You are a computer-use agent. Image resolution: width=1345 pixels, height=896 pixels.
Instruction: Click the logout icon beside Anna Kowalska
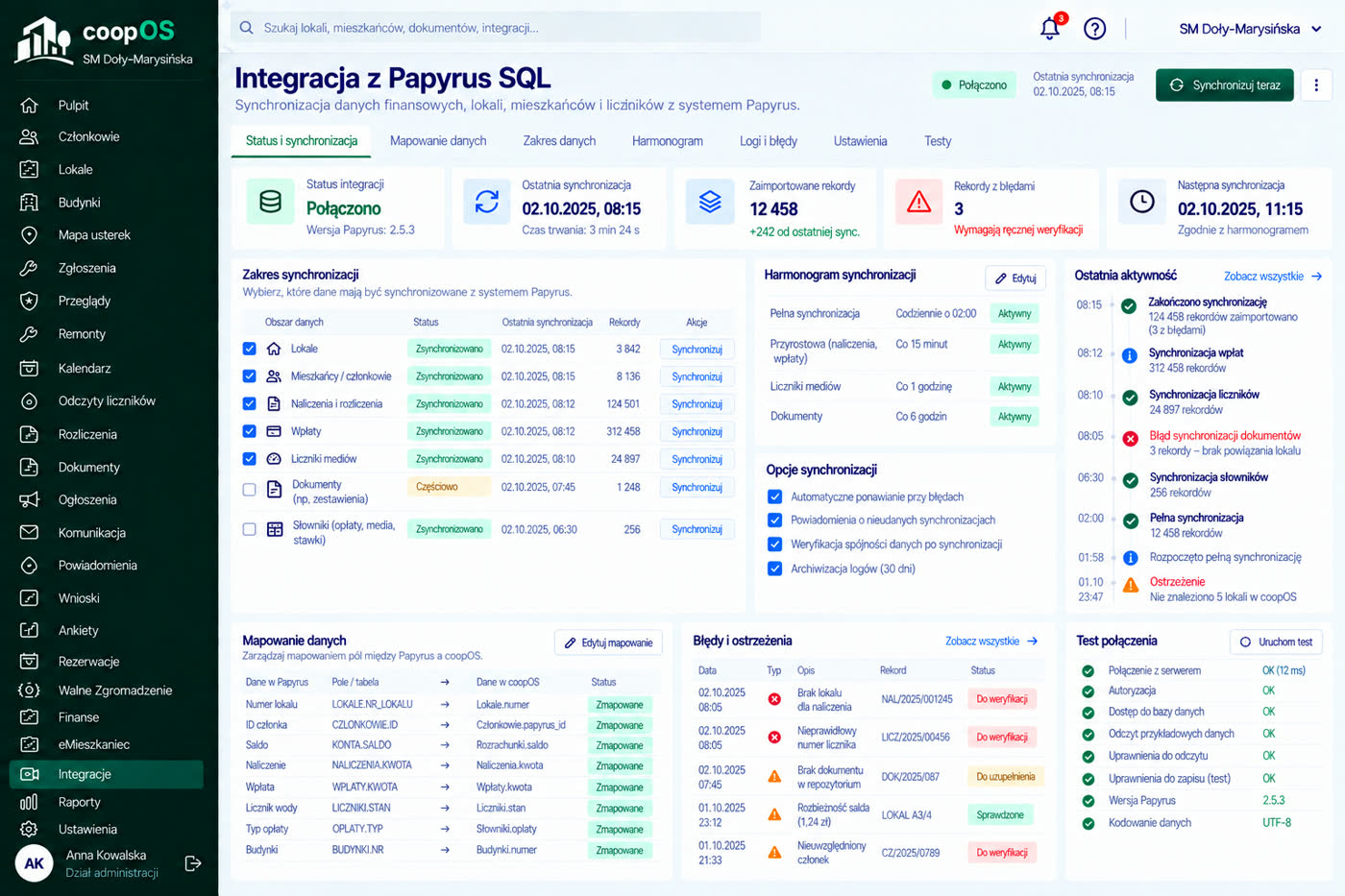[x=193, y=863]
